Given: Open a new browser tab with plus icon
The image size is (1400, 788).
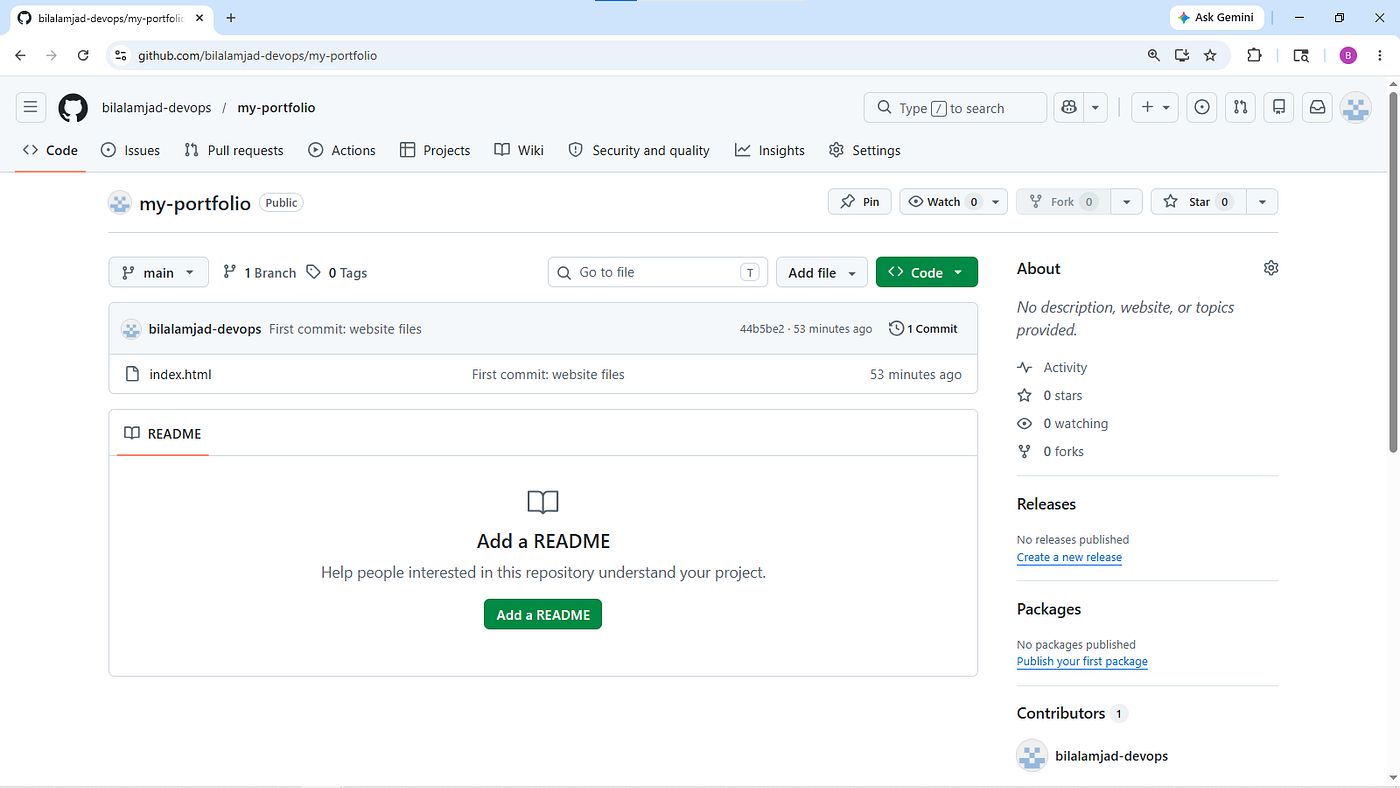Looking at the screenshot, I should (231, 18).
